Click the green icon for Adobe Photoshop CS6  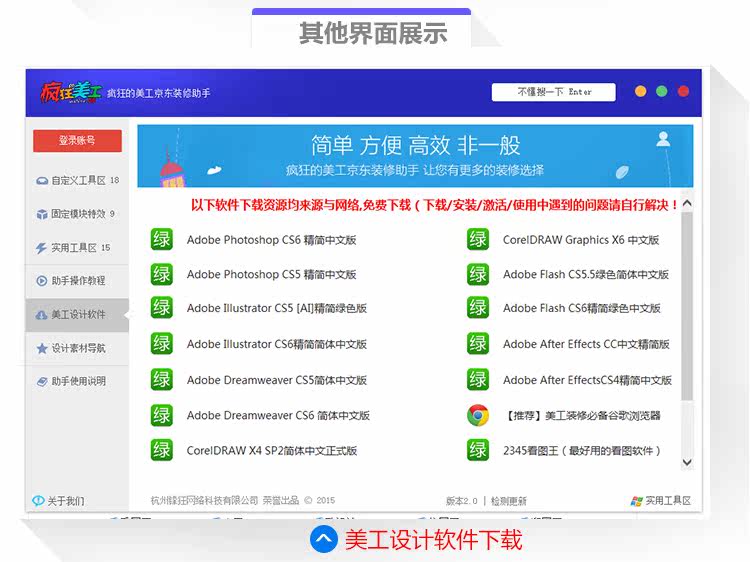161,239
